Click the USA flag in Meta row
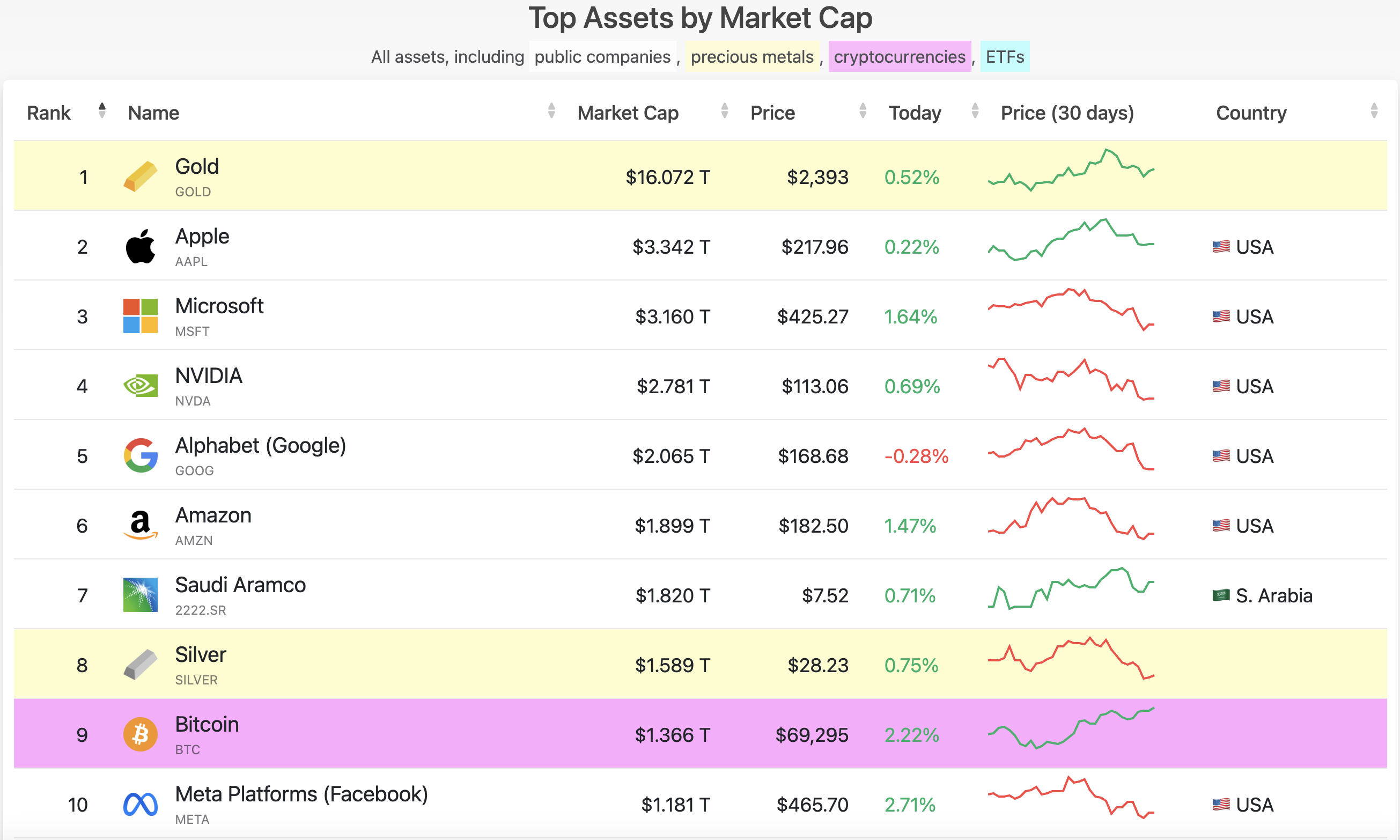Image resolution: width=1400 pixels, height=840 pixels. 1221,805
